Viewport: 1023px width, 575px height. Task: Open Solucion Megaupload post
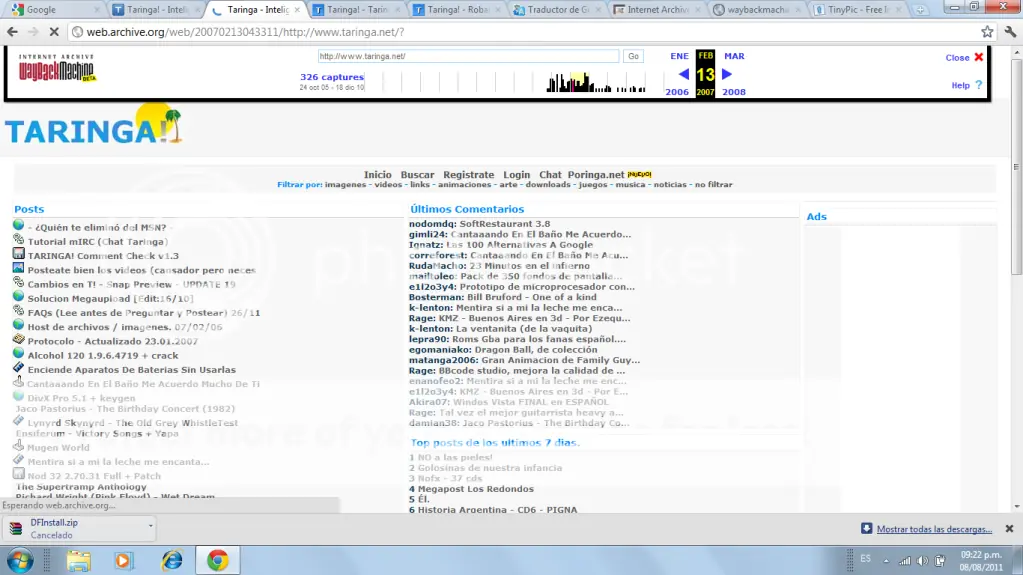pyautogui.click(x=111, y=298)
